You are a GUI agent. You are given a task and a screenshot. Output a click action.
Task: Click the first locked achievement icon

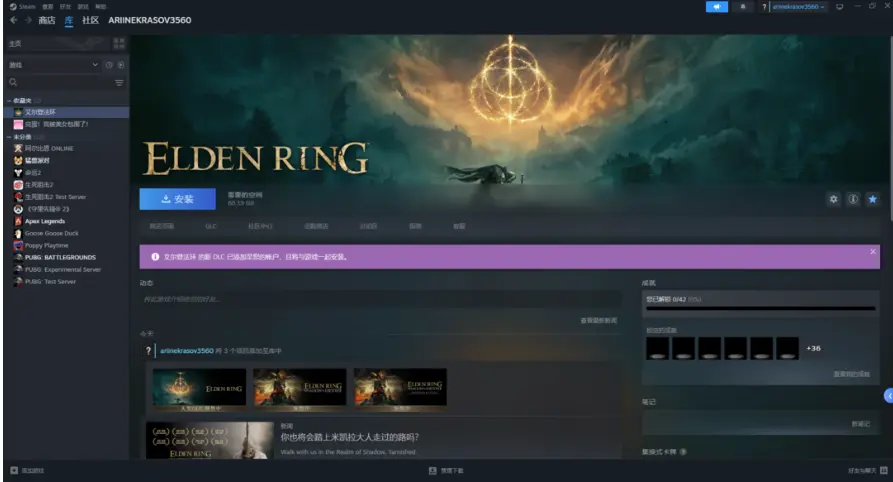pos(657,348)
